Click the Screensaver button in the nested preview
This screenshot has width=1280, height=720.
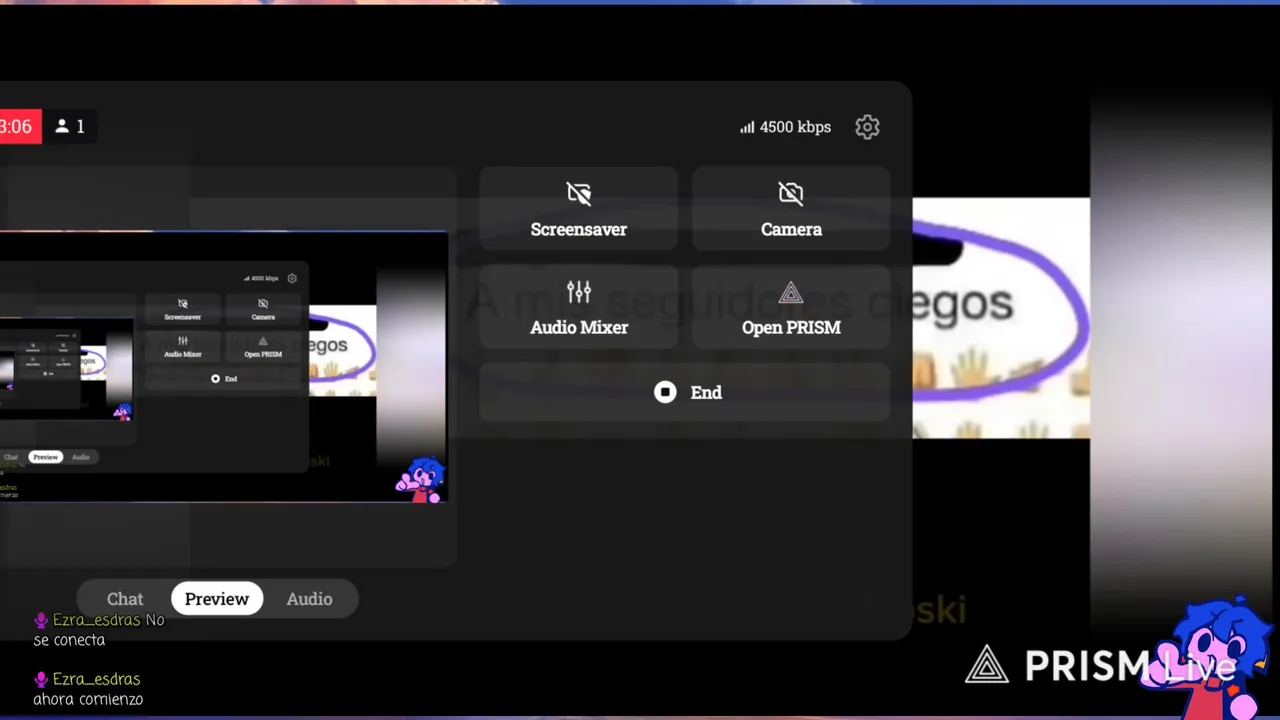tap(182, 309)
